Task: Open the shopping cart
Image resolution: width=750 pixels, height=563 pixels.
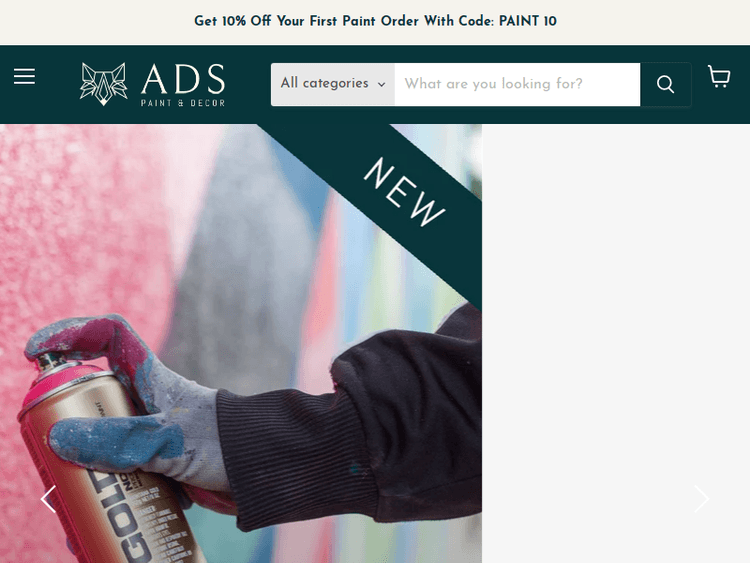Action: pos(719,77)
